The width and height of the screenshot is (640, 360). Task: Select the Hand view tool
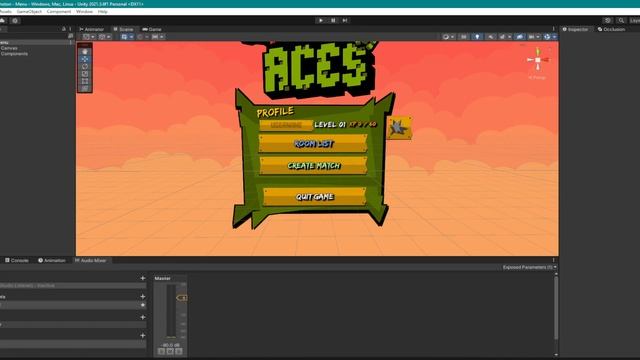coord(84,52)
